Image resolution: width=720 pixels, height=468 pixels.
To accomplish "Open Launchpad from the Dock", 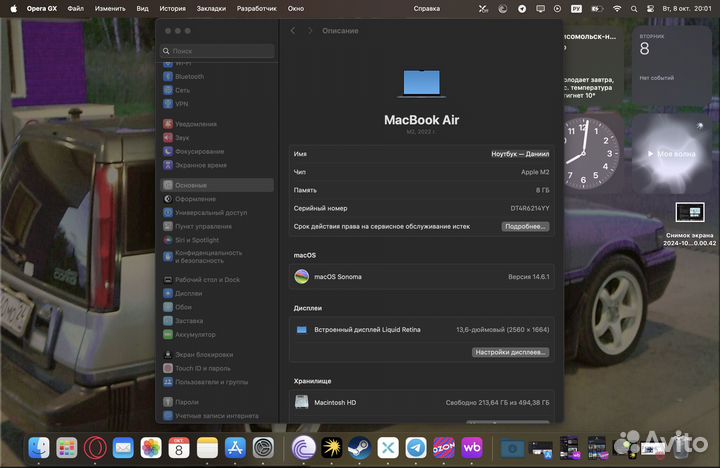I will [67, 448].
